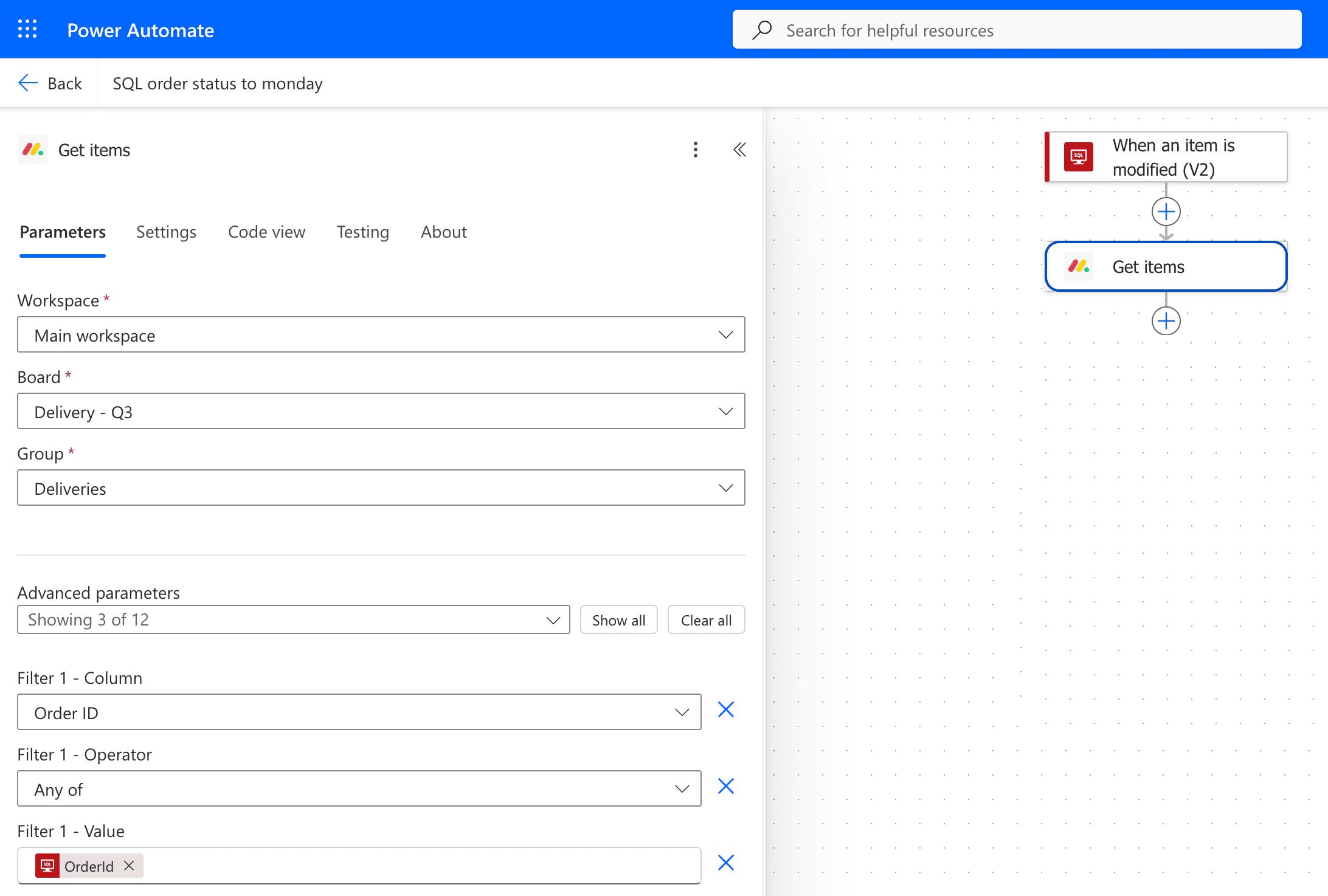1328x896 pixels.
Task: Click the monday icon on Get items card
Action: click(1079, 266)
